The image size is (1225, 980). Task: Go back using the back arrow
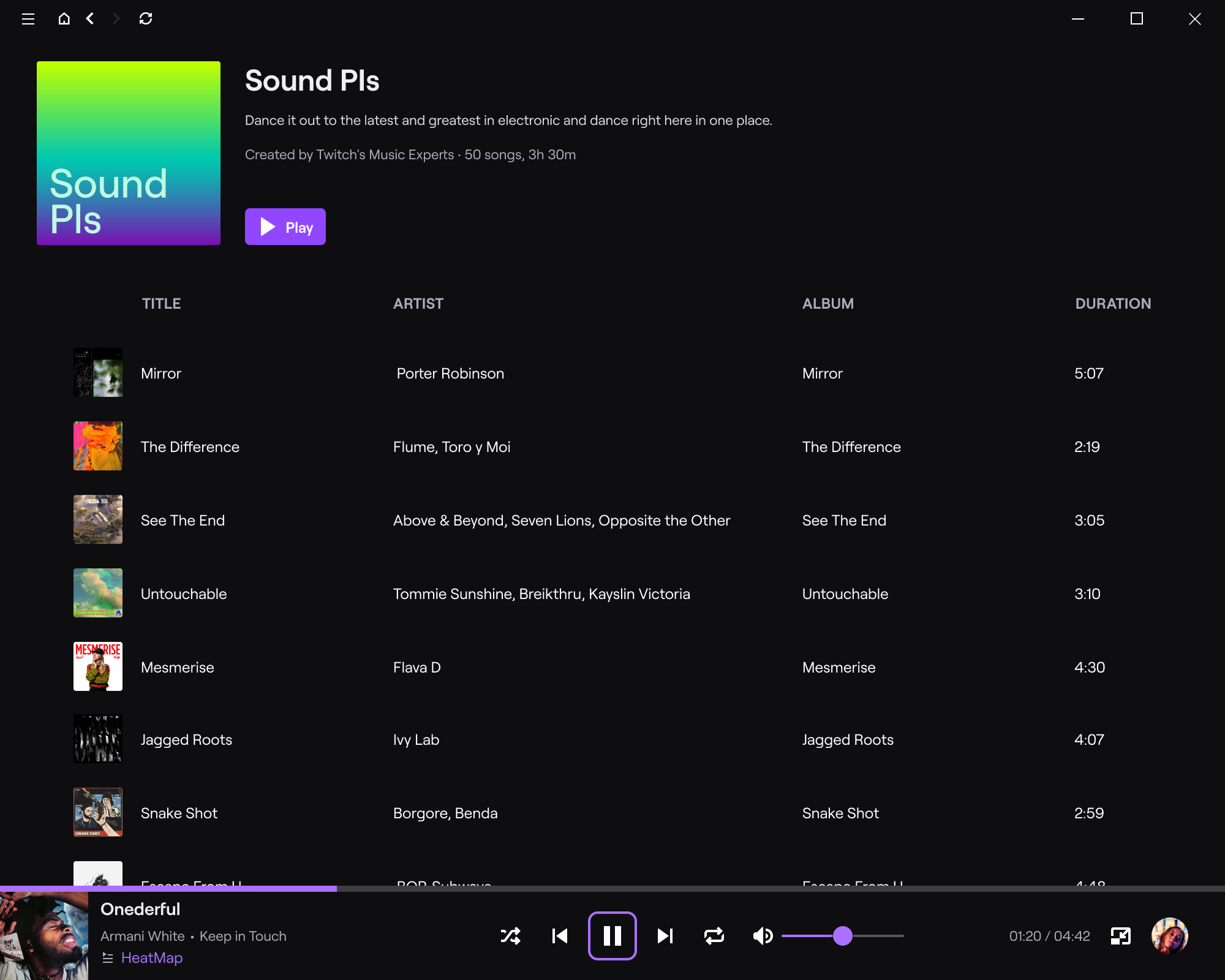(x=90, y=19)
